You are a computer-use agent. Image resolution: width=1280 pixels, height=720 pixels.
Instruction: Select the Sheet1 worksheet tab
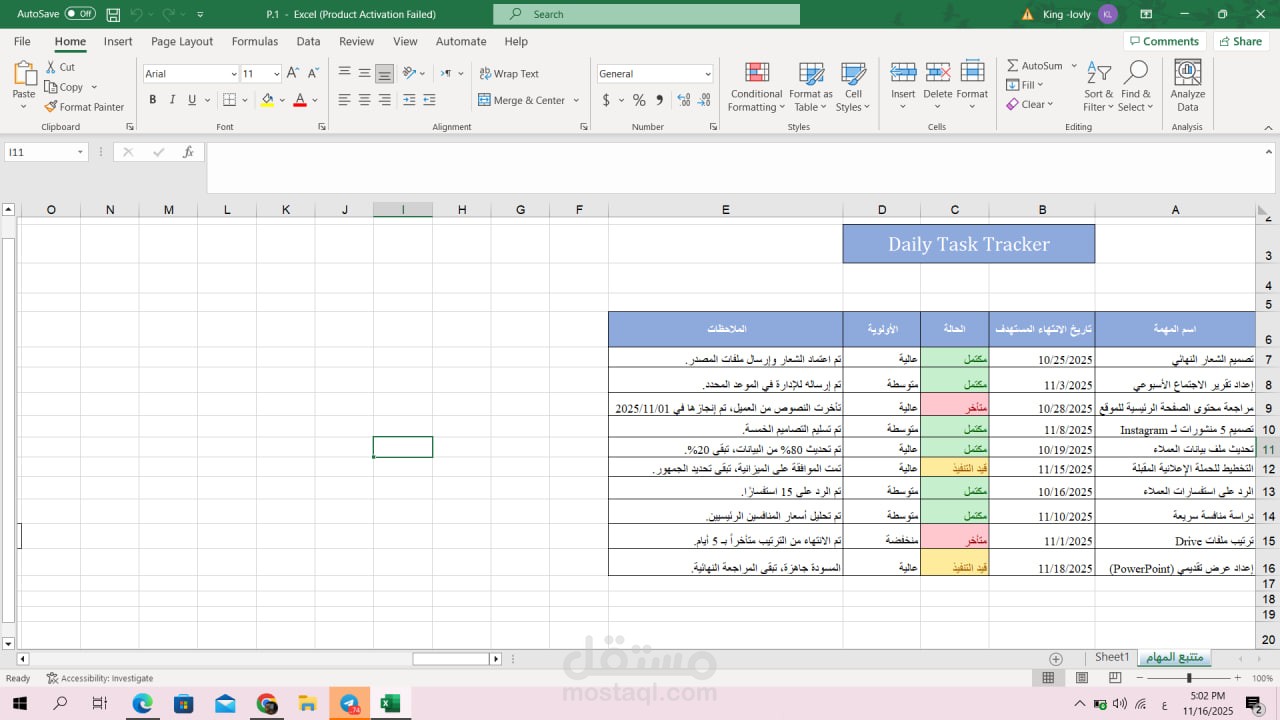[x=1111, y=657]
